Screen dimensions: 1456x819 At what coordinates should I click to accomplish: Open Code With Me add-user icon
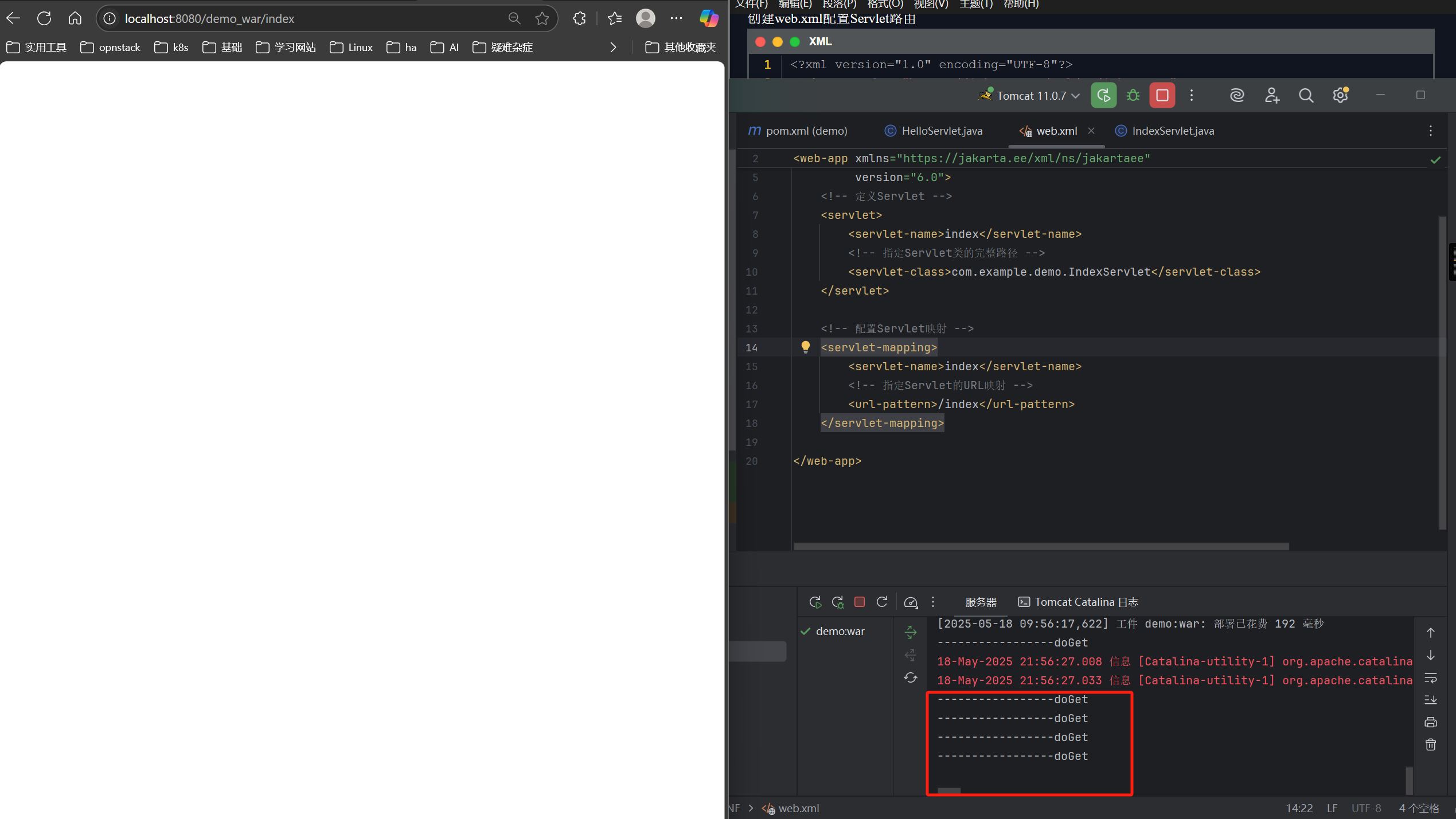1272,95
